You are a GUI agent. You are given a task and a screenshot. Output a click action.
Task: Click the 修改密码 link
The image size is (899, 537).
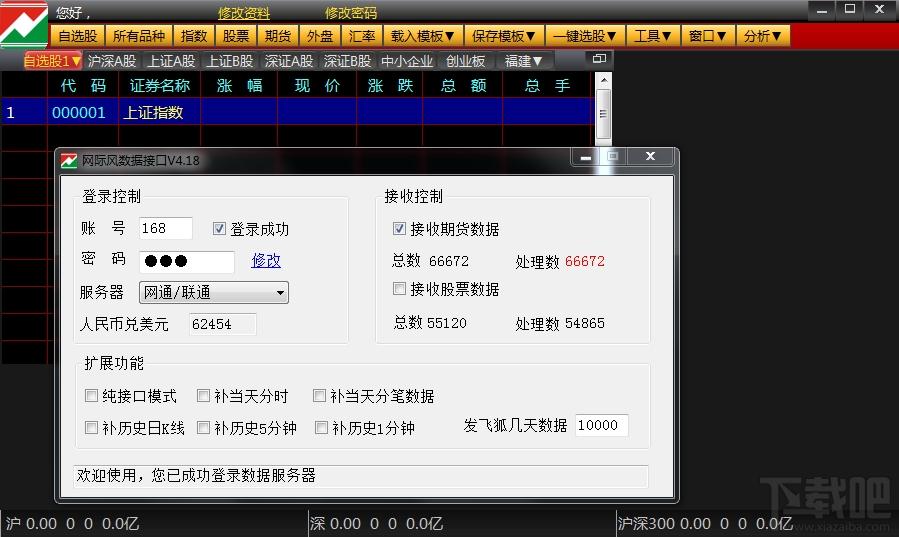click(351, 13)
